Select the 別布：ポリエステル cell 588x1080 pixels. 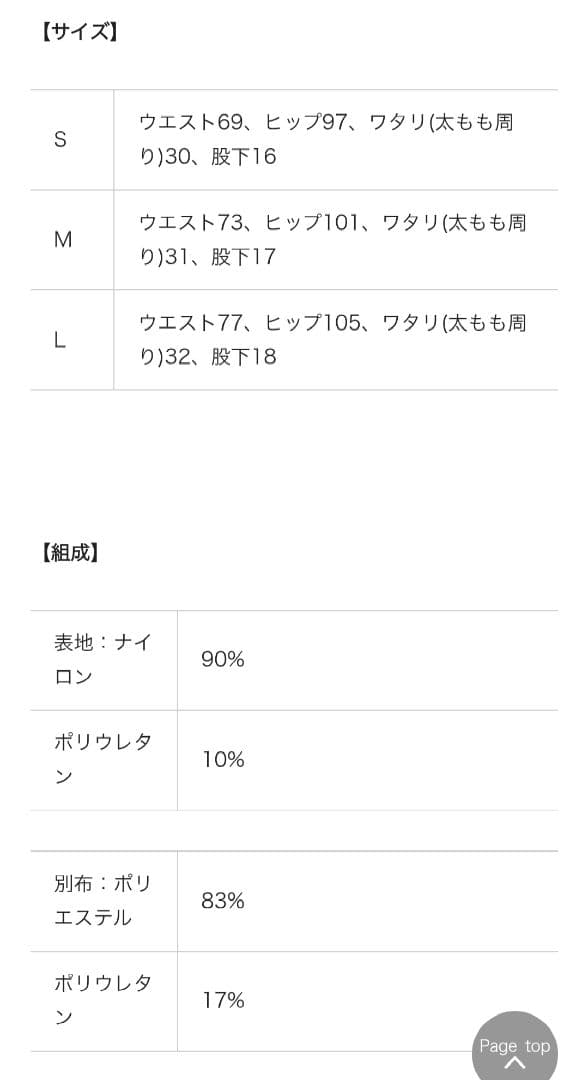(100, 901)
